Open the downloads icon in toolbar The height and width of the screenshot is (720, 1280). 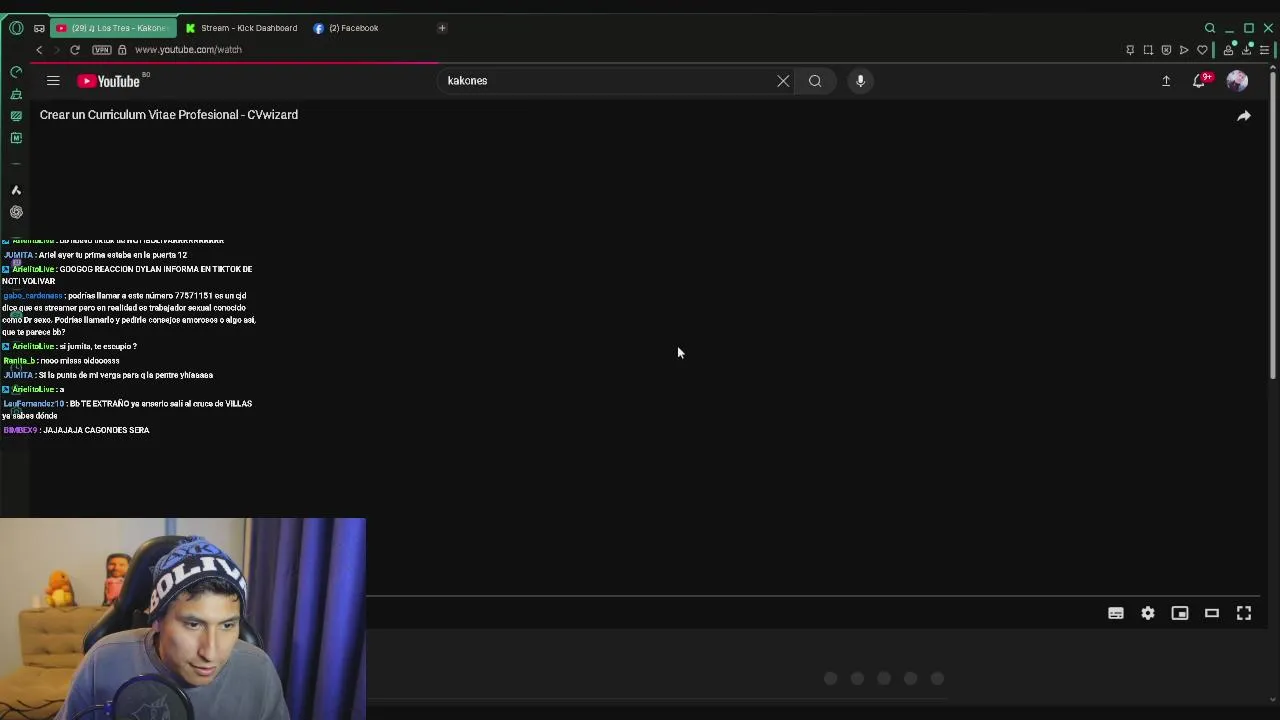tap(1246, 50)
